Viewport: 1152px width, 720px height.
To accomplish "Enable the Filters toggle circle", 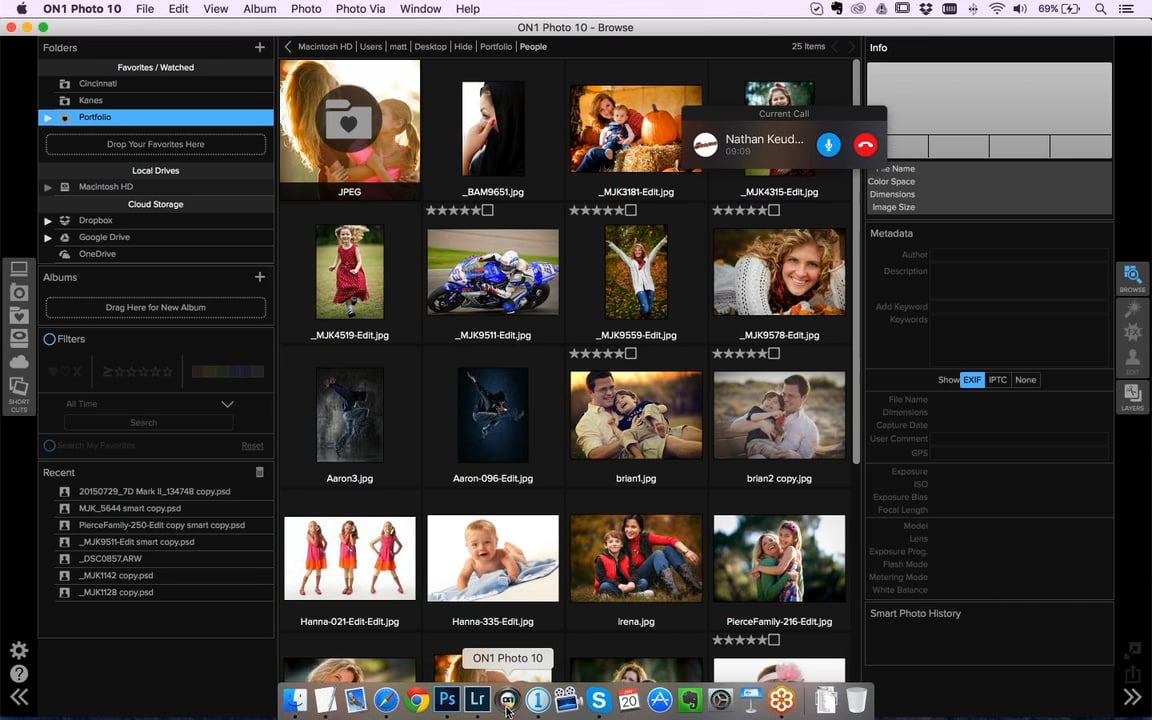I will [49, 339].
